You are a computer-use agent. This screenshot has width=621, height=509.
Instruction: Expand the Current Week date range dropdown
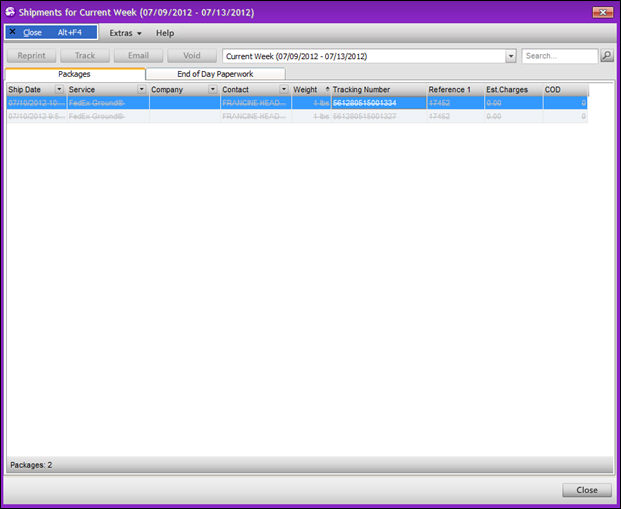point(511,57)
